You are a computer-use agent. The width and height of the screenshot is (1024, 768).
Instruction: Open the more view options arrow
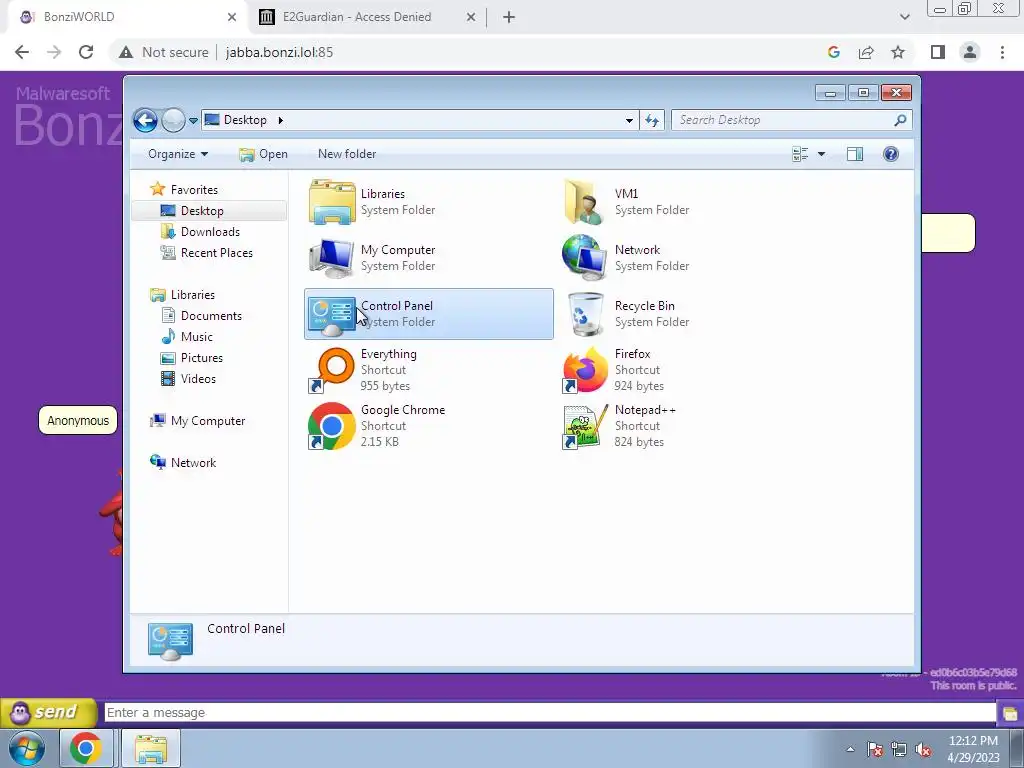(x=822, y=154)
